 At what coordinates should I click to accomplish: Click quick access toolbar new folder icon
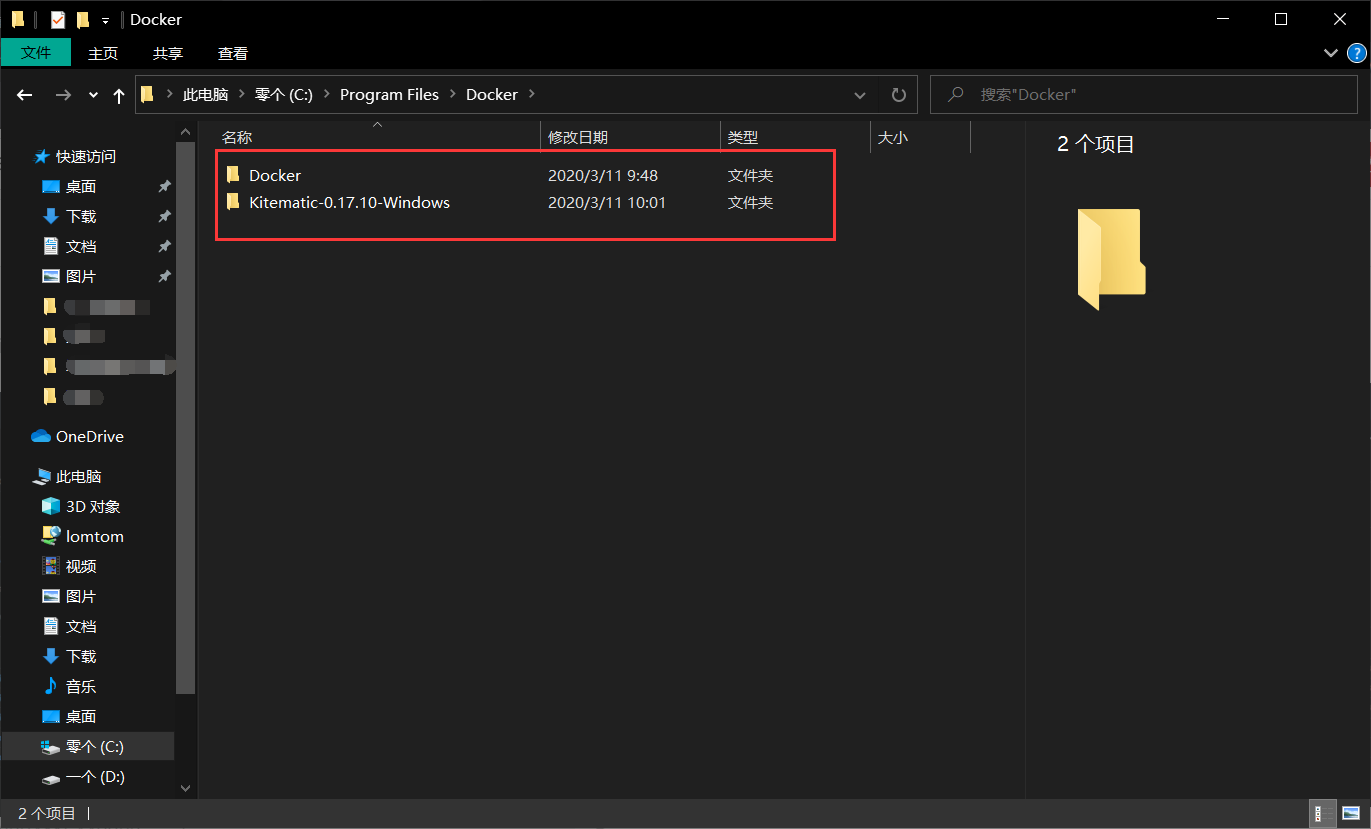pyautogui.click(x=83, y=19)
